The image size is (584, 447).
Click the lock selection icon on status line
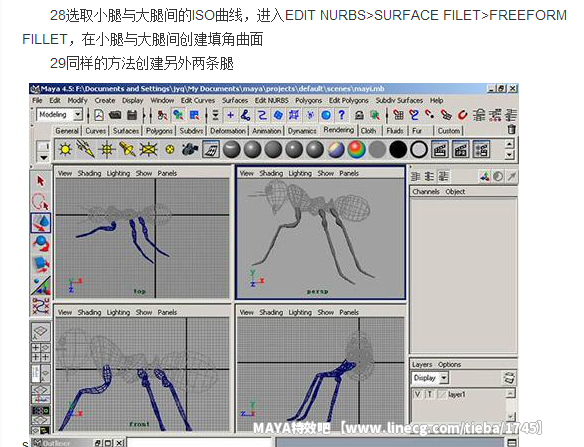(x=359, y=115)
